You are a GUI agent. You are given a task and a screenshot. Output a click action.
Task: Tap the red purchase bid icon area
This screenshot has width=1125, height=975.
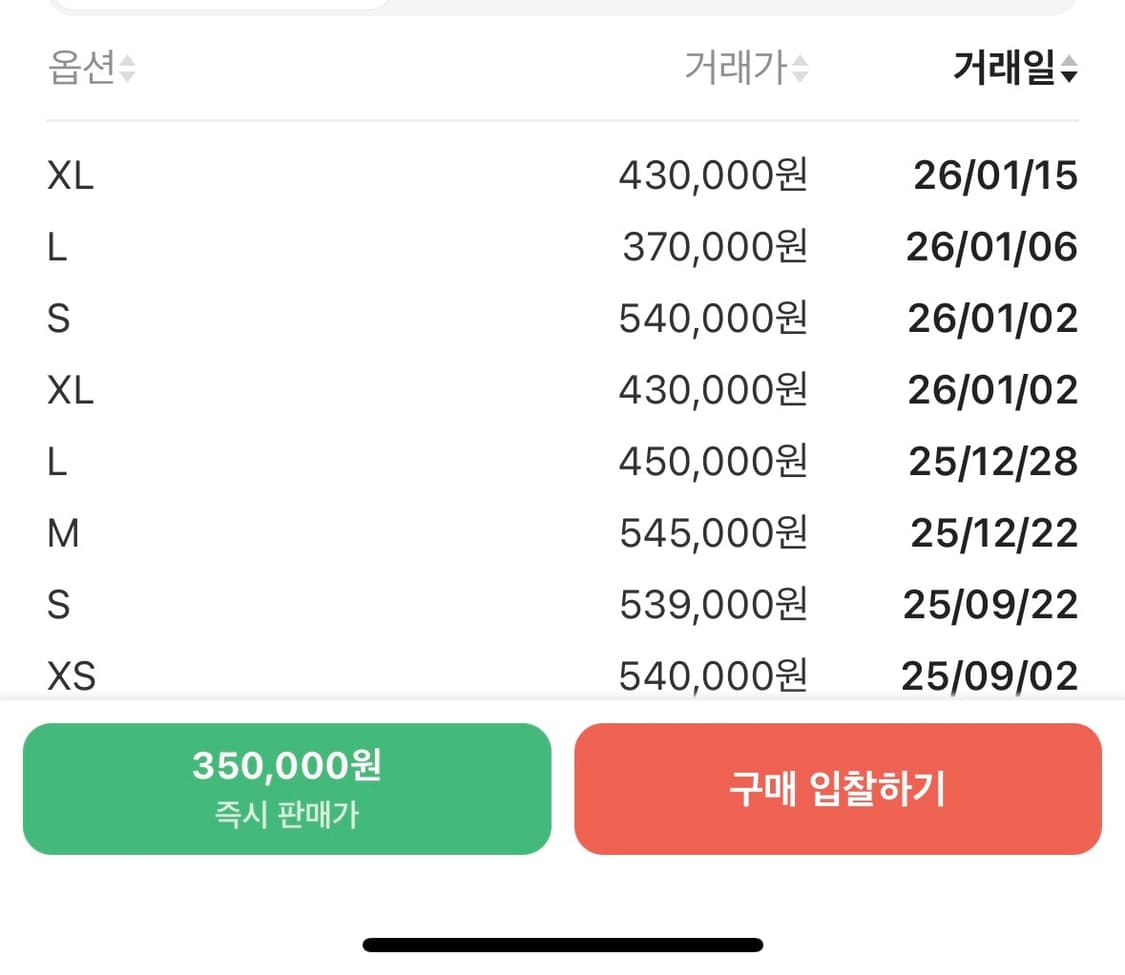click(x=838, y=789)
